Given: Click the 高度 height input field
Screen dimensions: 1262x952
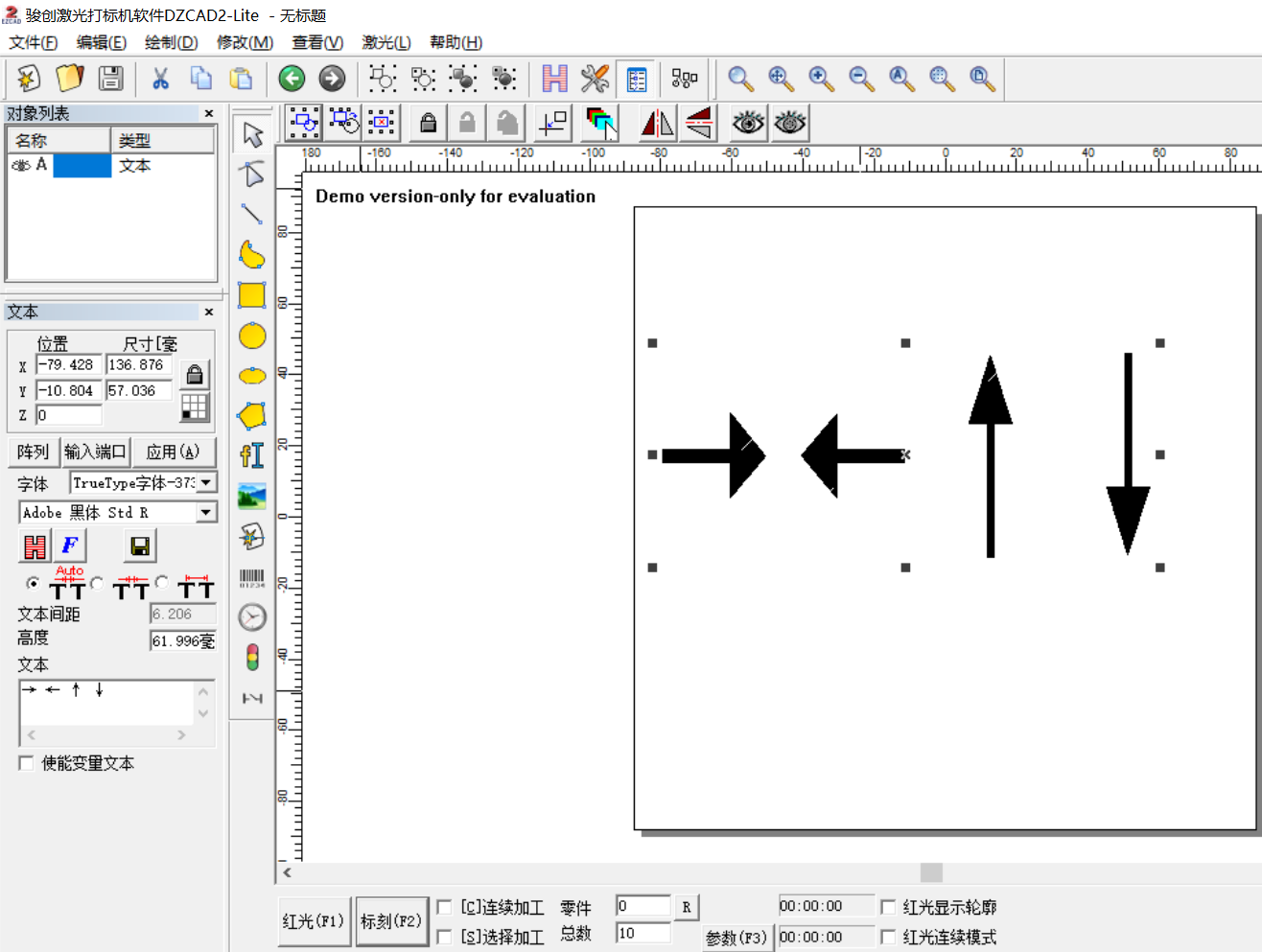Looking at the screenshot, I should 183,641.
